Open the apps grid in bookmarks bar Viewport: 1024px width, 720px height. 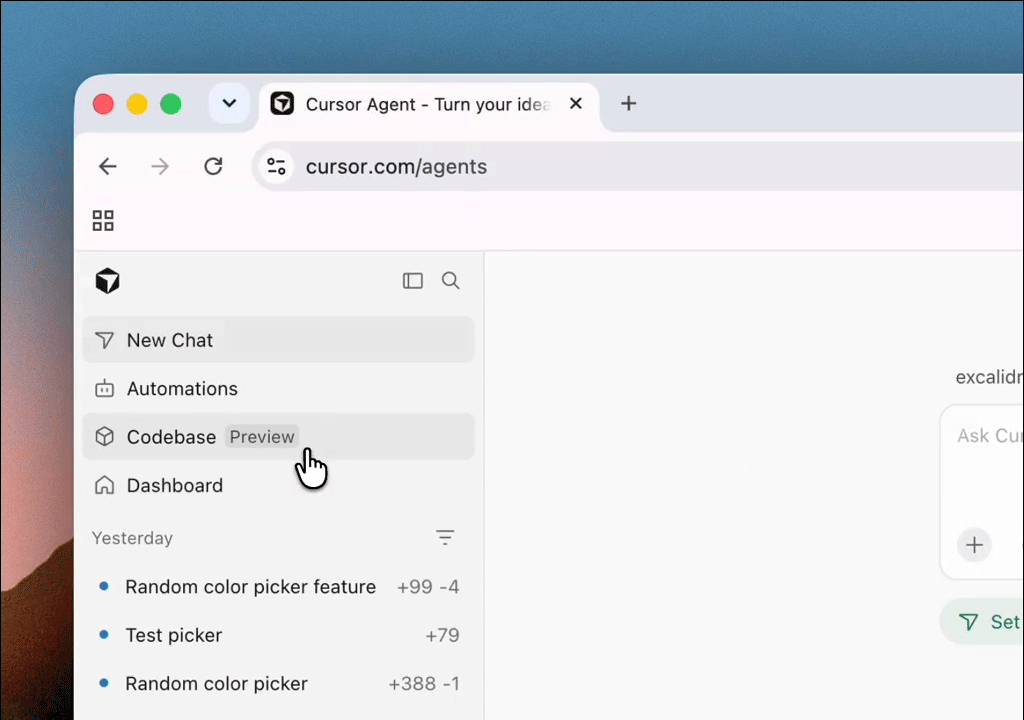[103, 221]
